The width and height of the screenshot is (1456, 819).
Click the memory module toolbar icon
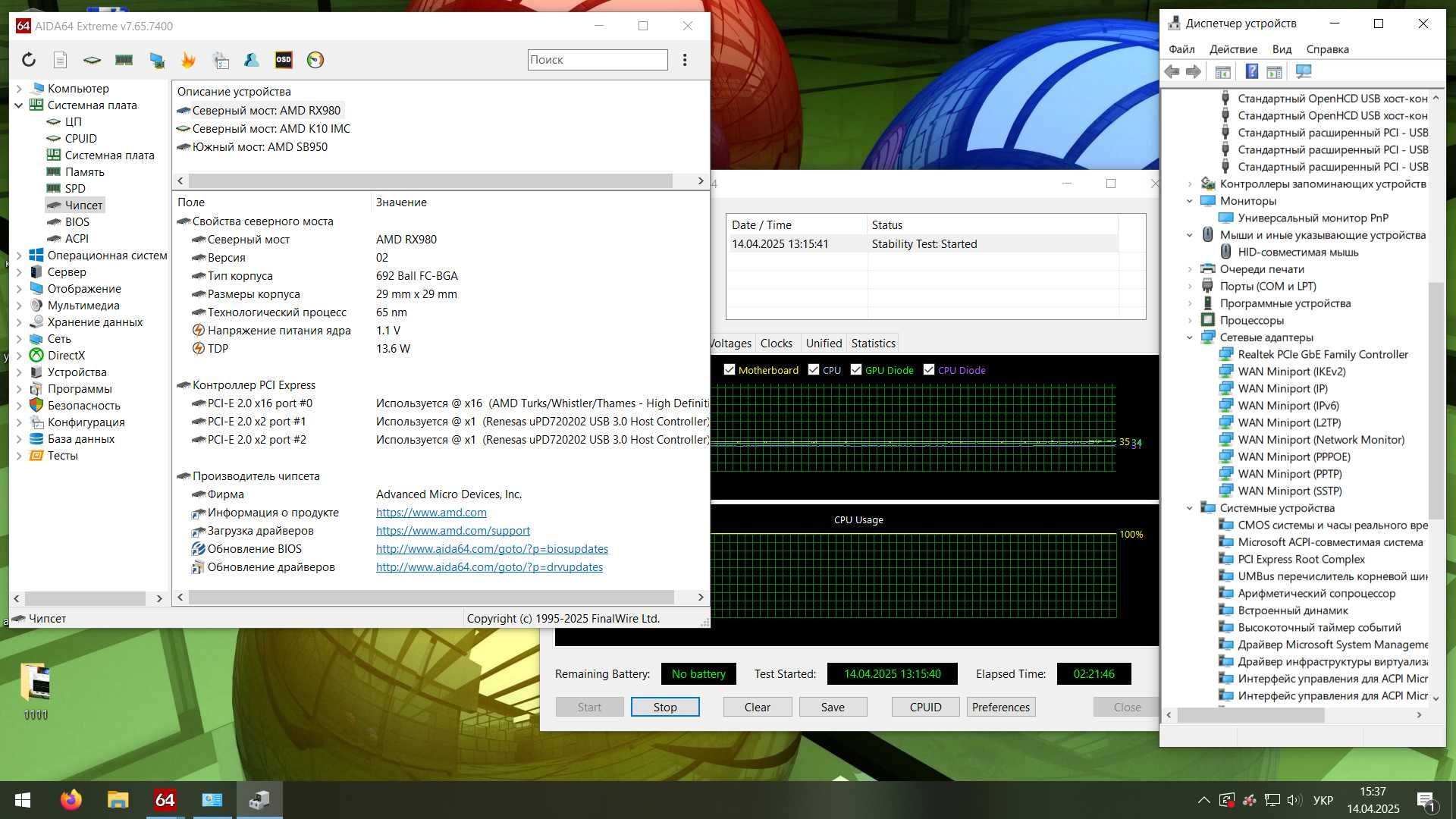point(124,60)
